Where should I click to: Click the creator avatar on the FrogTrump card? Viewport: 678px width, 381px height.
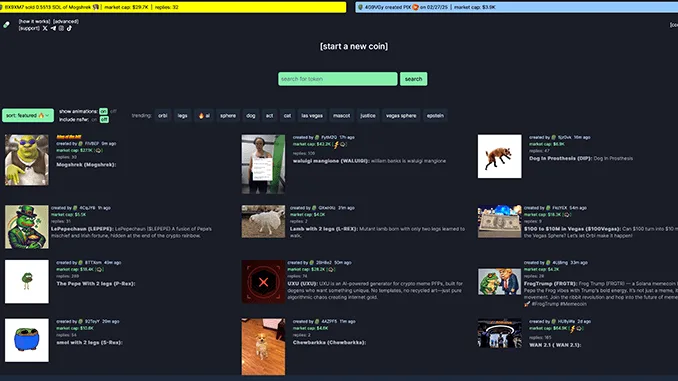(548, 263)
